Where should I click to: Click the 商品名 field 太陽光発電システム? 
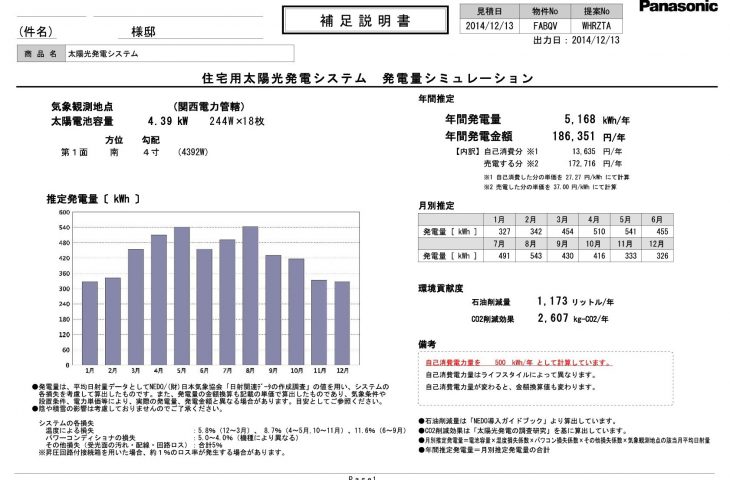(180, 53)
